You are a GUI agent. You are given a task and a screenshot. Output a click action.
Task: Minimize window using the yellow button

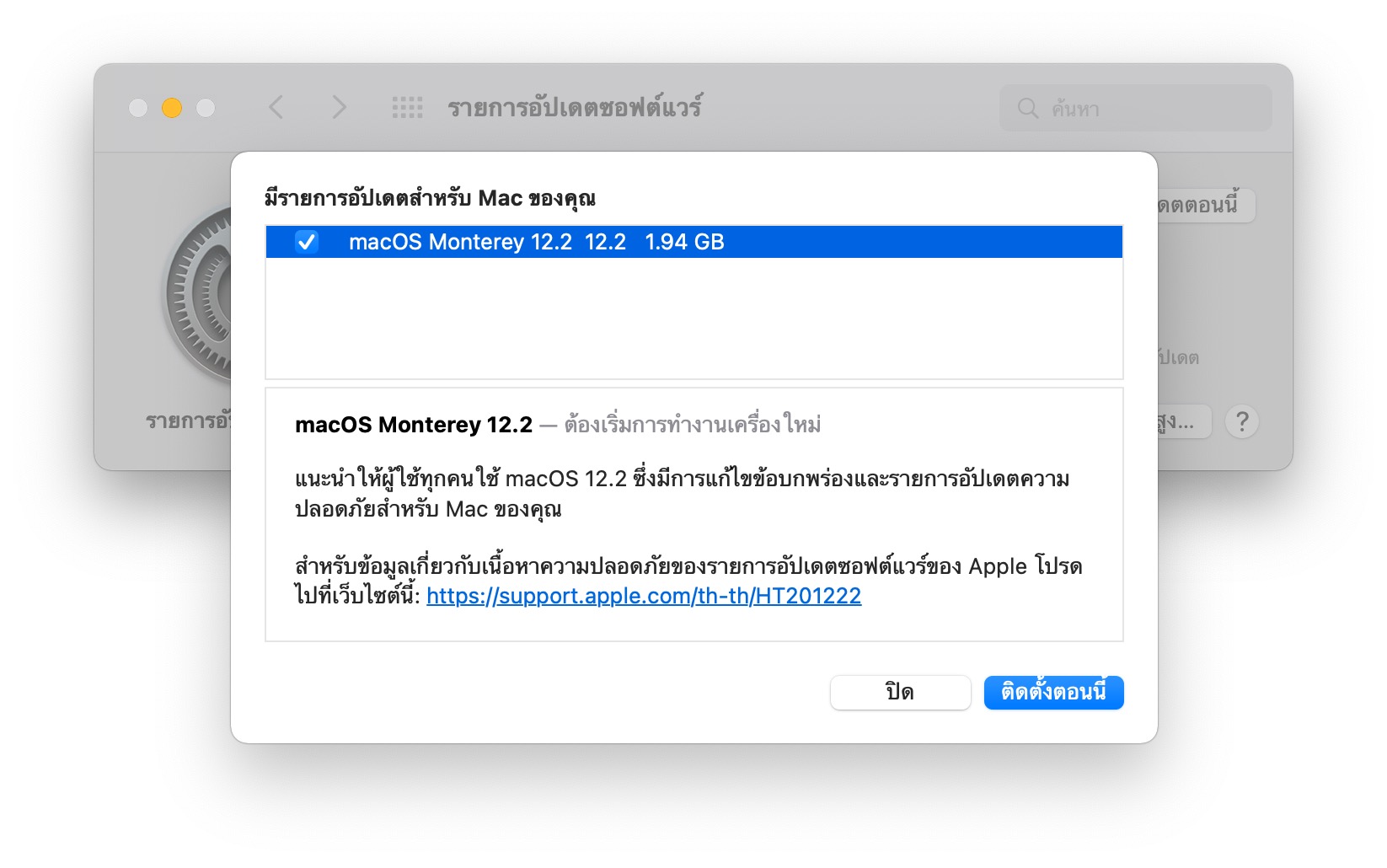tap(172, 108)
